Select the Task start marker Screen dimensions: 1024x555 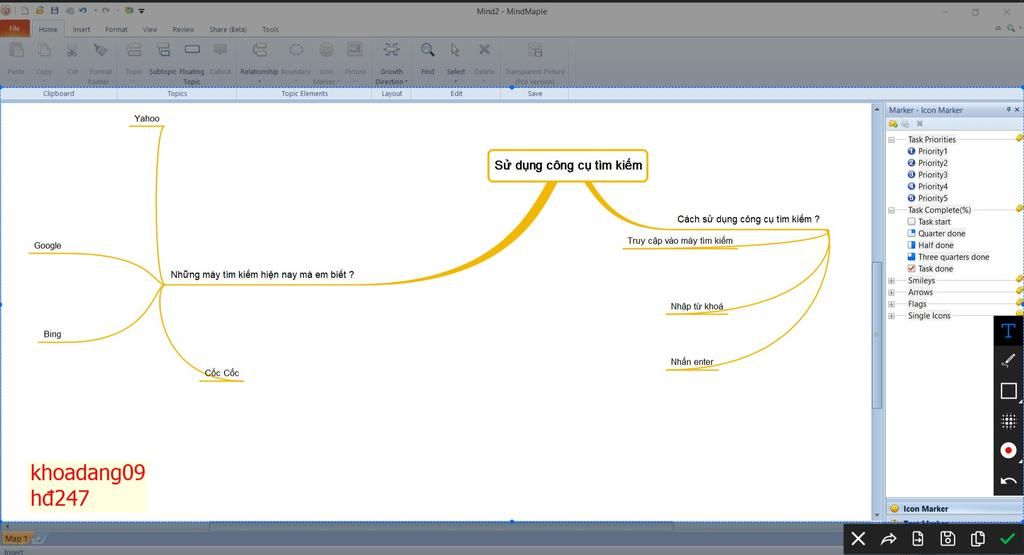pyautogui.click(x=929, y=222)
